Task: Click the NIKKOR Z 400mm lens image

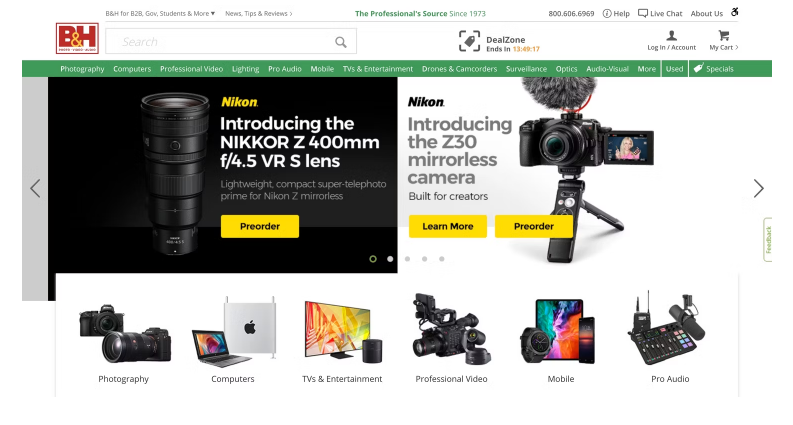Action: (x=175, y=173)
